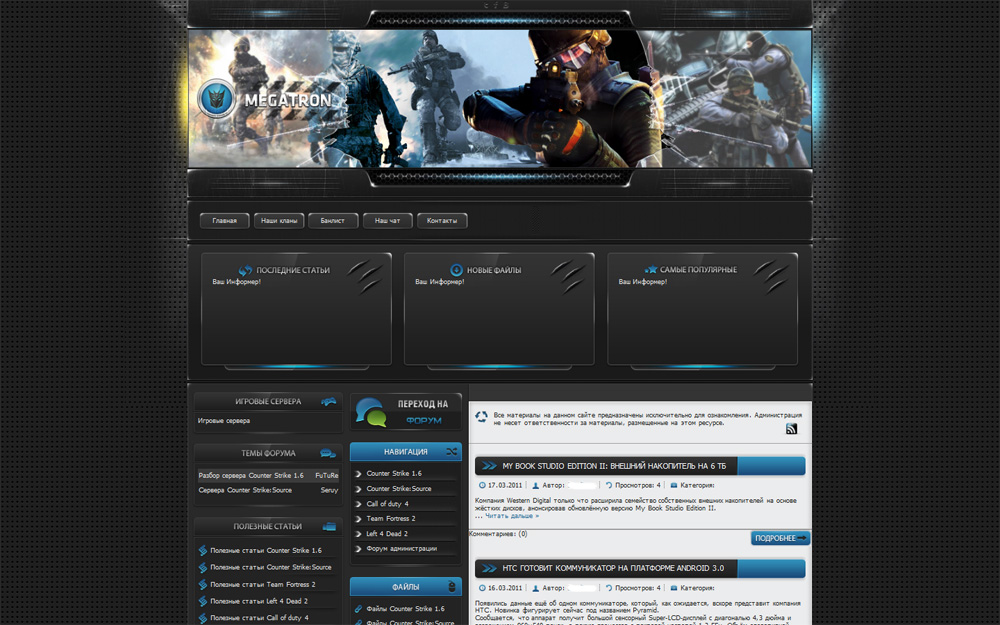Click the username Seruy in ТЕМЫ ФОРУМА

pyautogui.click(x=329, y=490)
